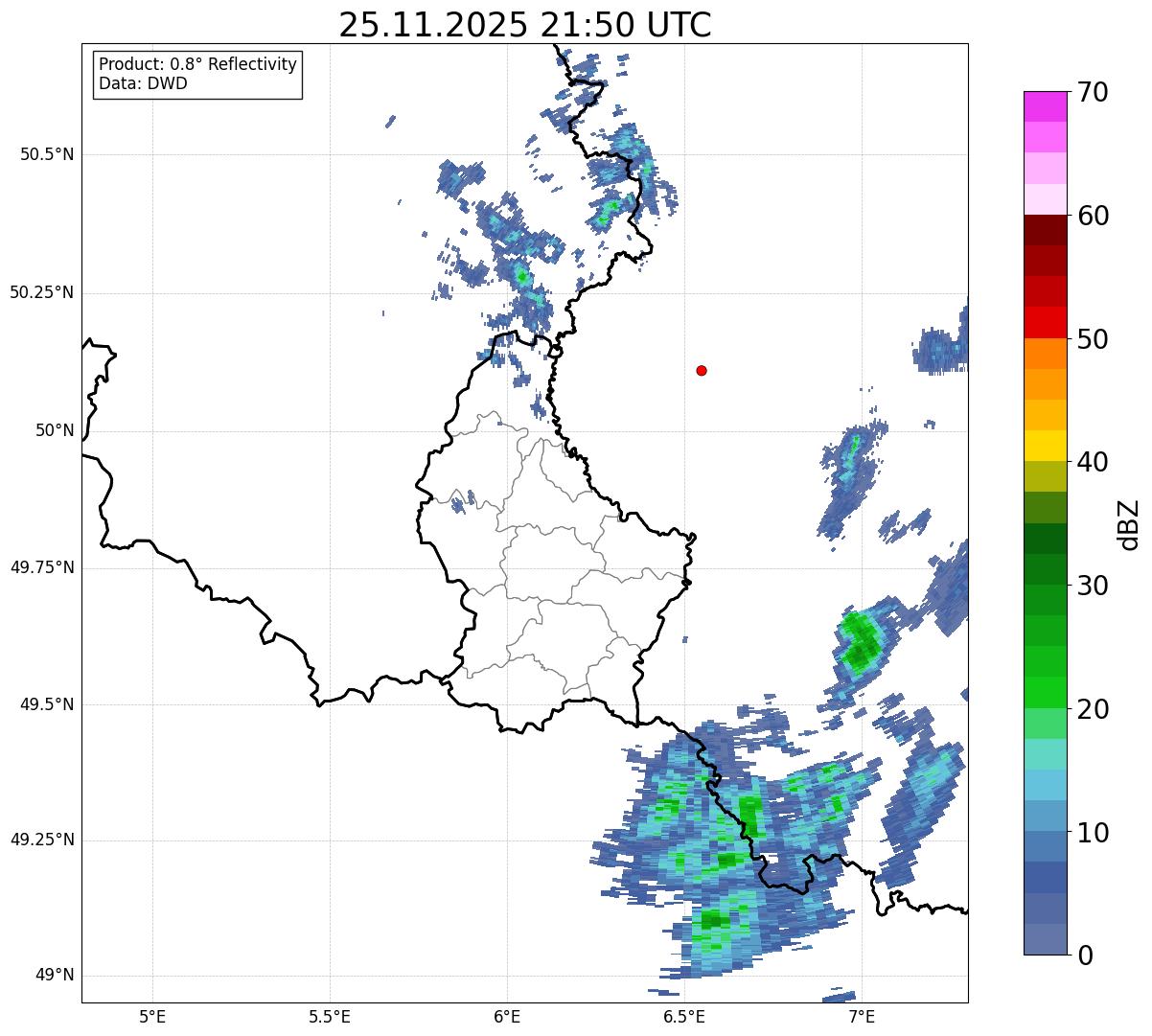Select the olive colorbar segment below 40
The width and height of the screenshot is (1152, 1036).
[x=1045, y=476]
